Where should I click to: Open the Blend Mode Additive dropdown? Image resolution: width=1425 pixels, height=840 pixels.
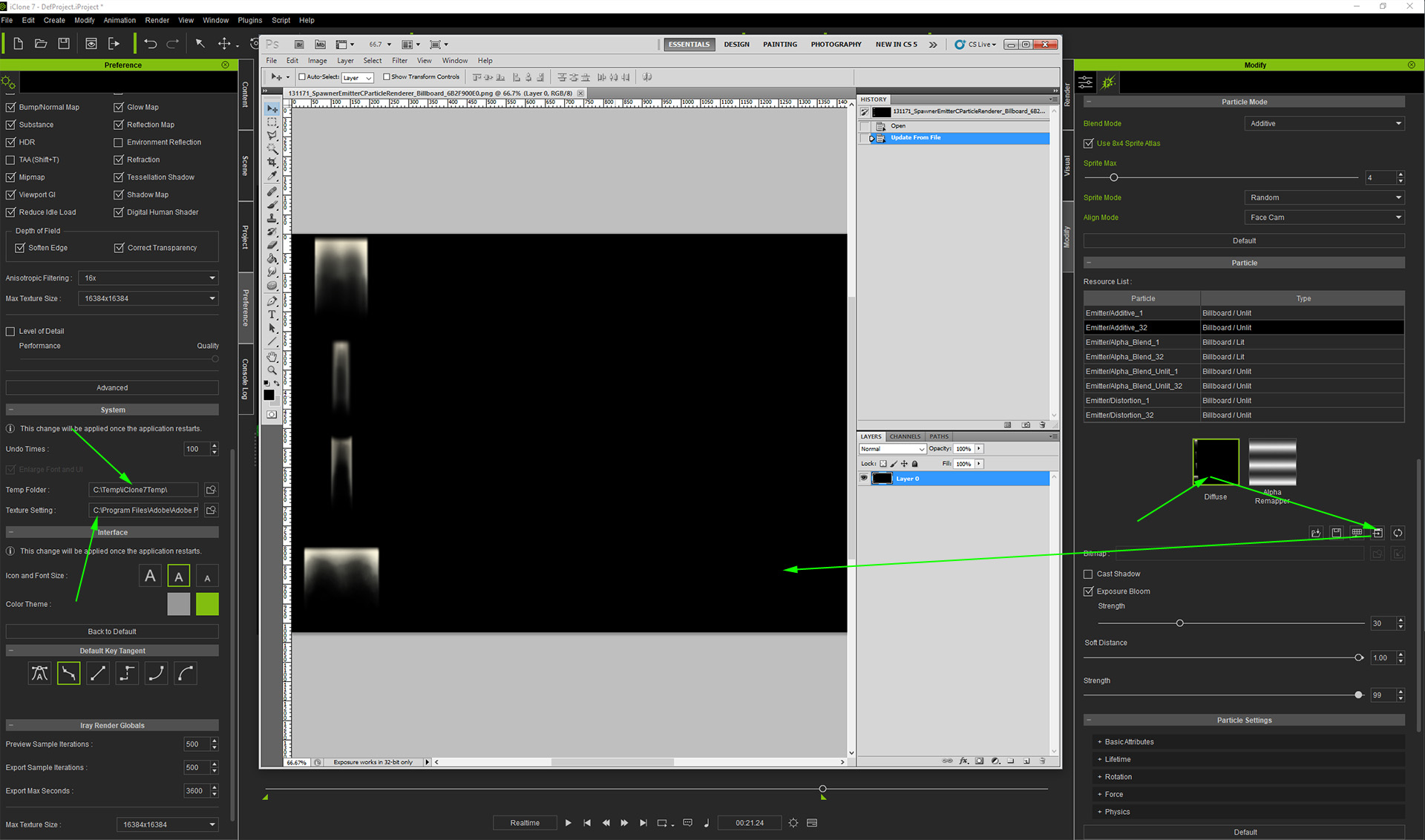point(1324,124)
